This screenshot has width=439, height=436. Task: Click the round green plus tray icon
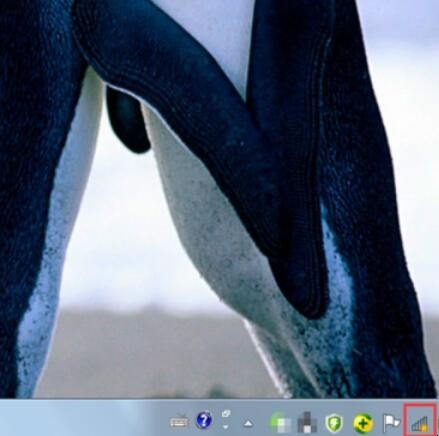363,423
